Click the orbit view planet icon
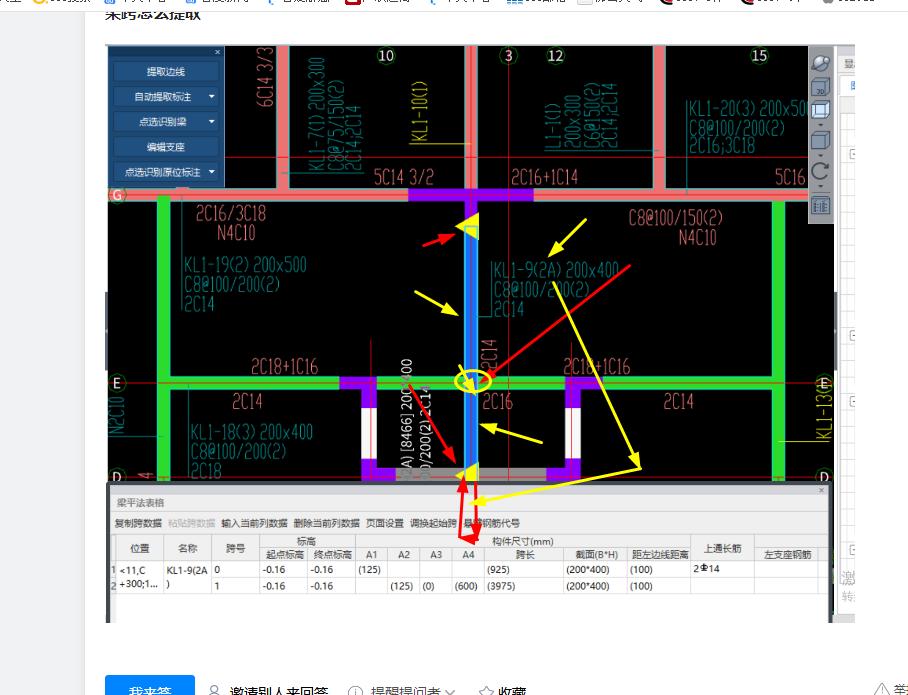The width and height of the screenshot is (908, 695). pos(821,63)
